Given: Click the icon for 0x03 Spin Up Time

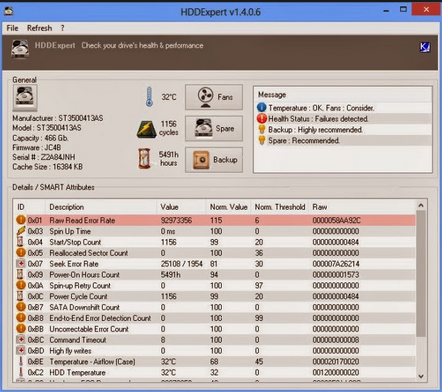Looking at the screenshot, I should pos(21,231).
